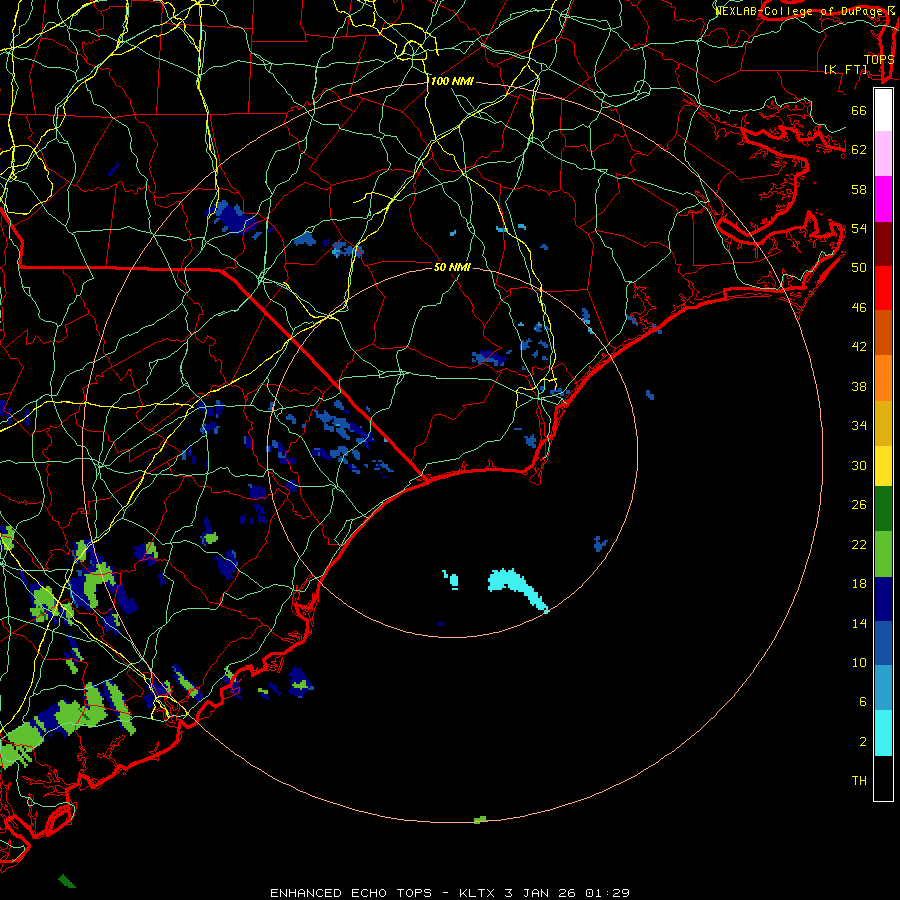Screen dimensions: 900x900
Task: Click the "14" legend value
Action: 859,623
